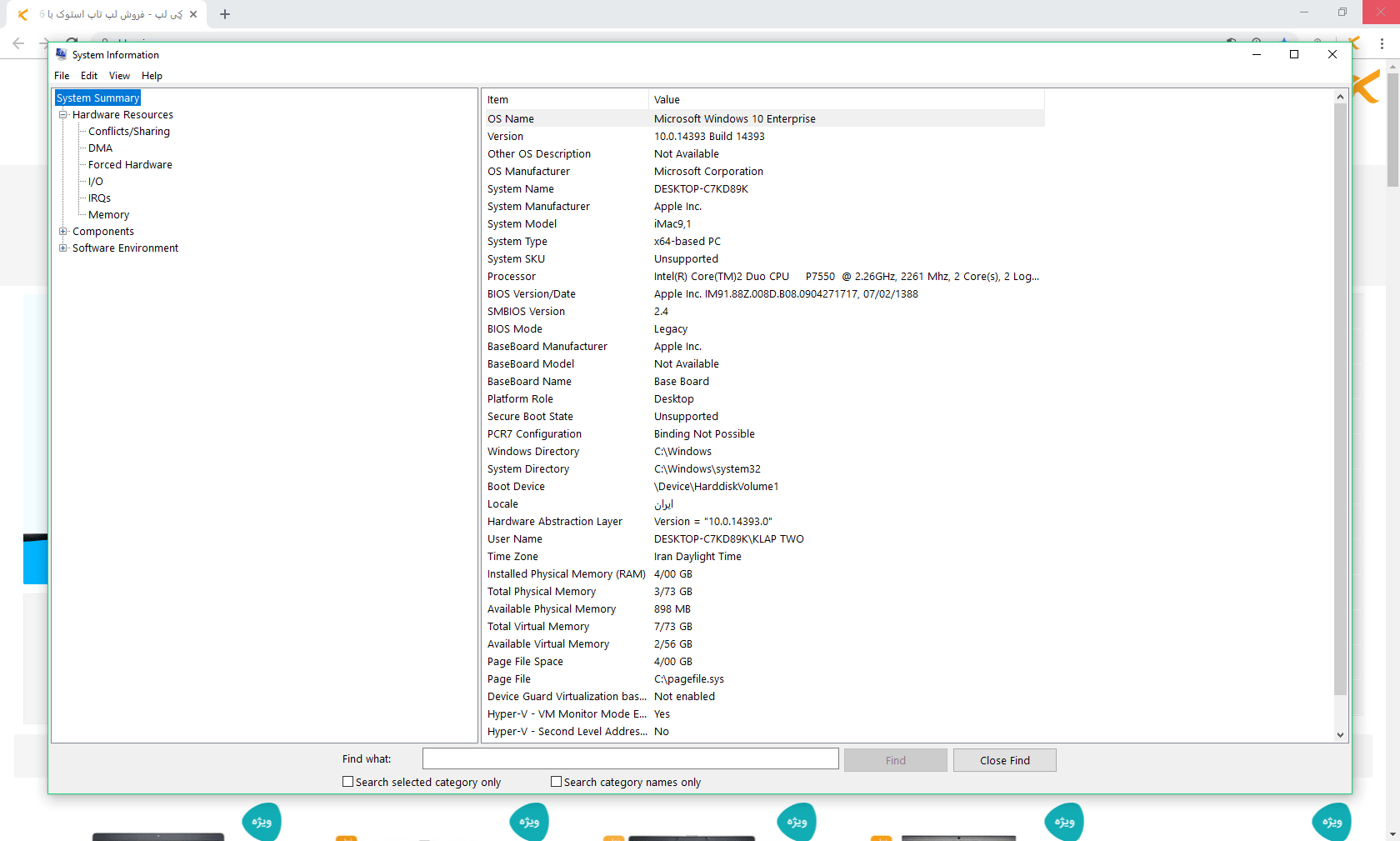The height and width of the screenshot is (841, 1400).
Task: Click the Available Physical Memory row
Action: click(764, 609)
